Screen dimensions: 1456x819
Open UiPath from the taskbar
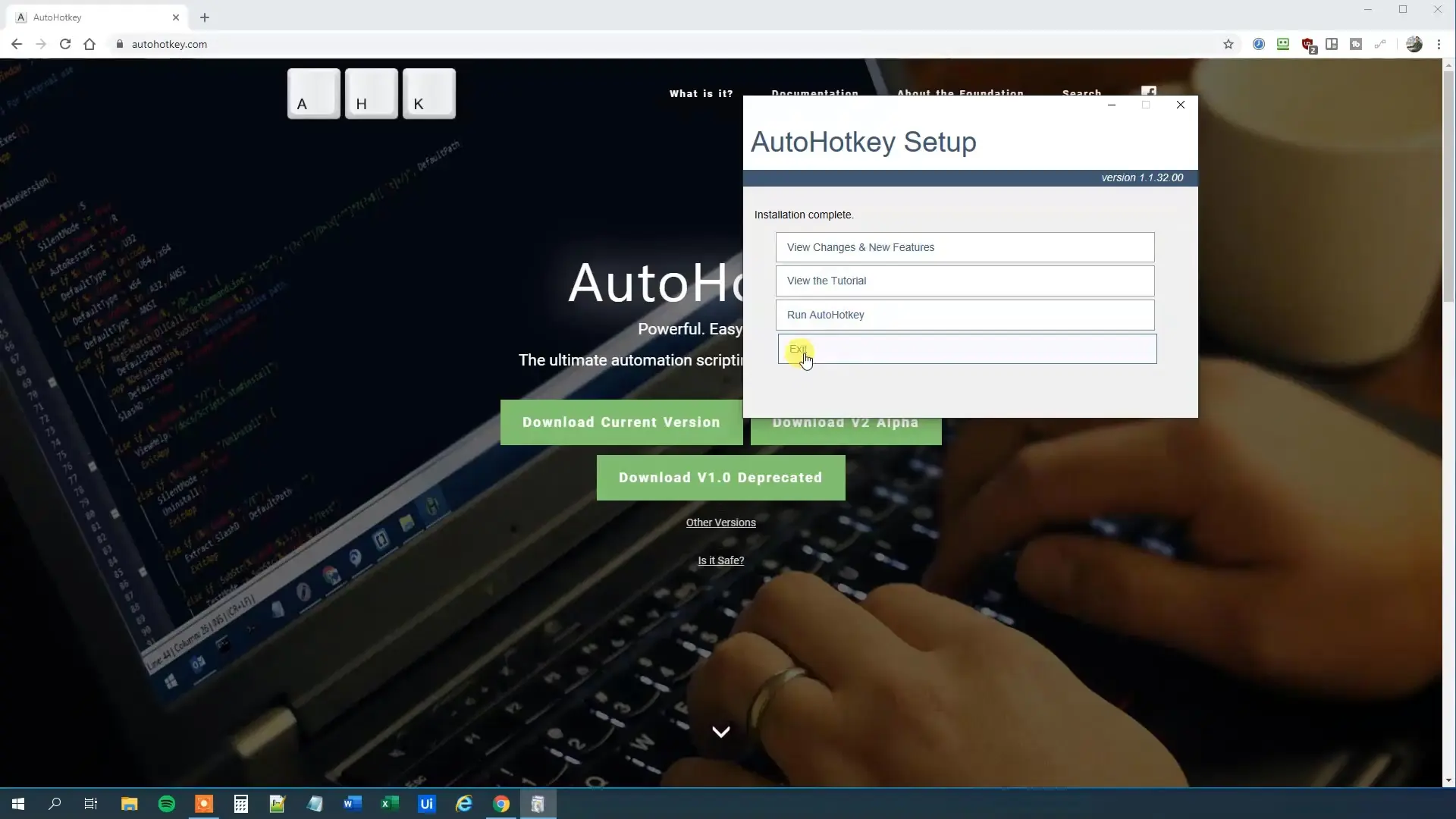pos(427,804)
